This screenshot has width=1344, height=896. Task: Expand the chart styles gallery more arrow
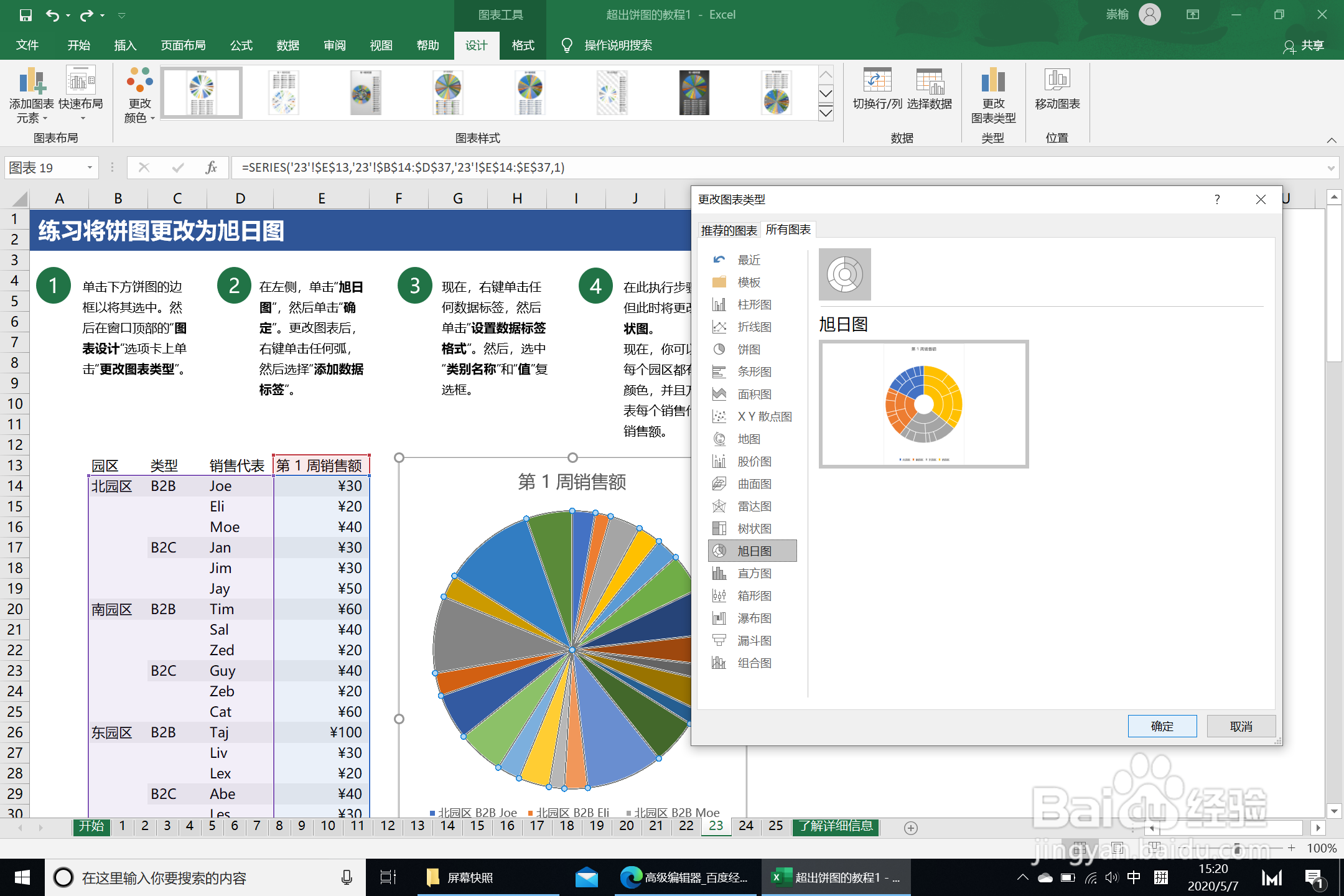[x=826, y=113]
